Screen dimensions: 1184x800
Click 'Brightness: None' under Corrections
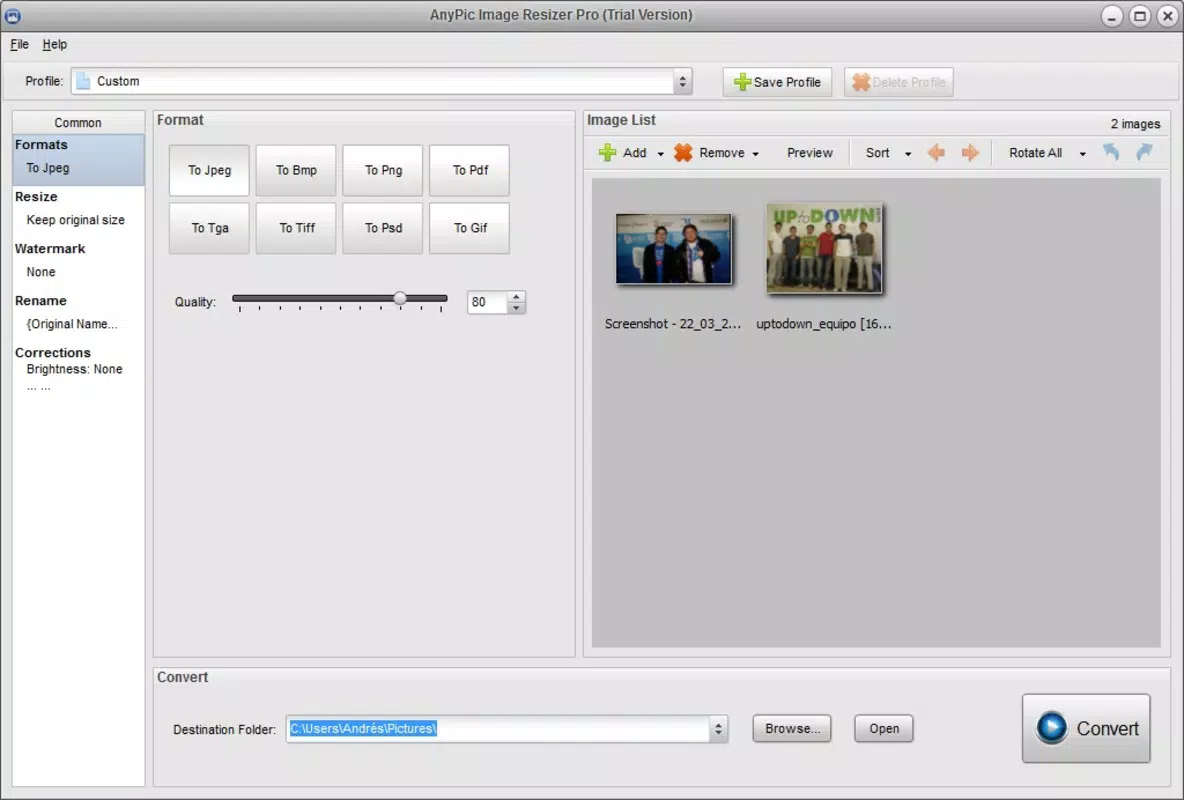[x=74, y=369]
